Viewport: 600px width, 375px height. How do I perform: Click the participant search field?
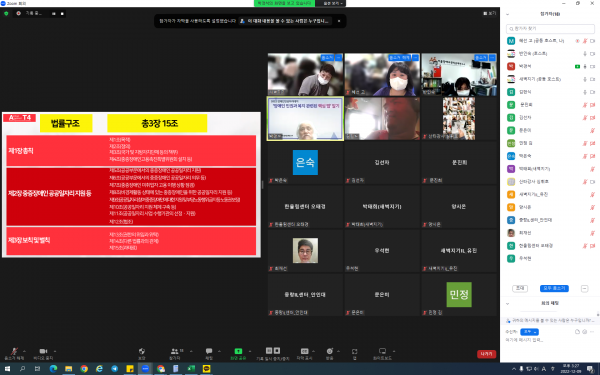[x=550, y=29]
